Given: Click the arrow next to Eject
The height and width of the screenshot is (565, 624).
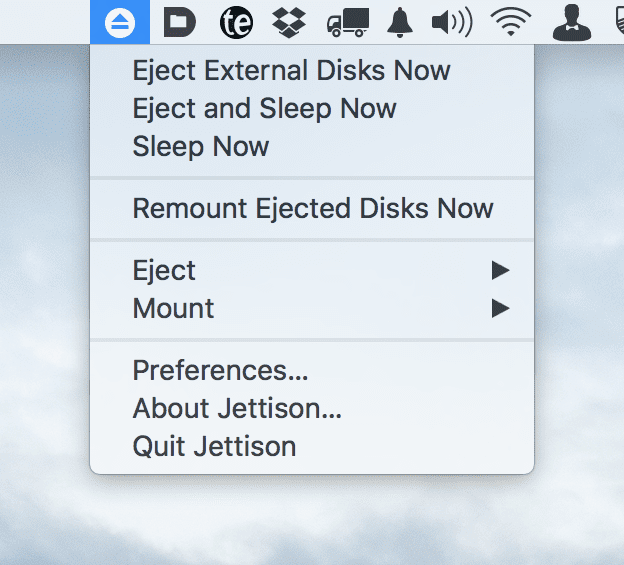Looking at the screenshot, I should [x=501, y=271].
